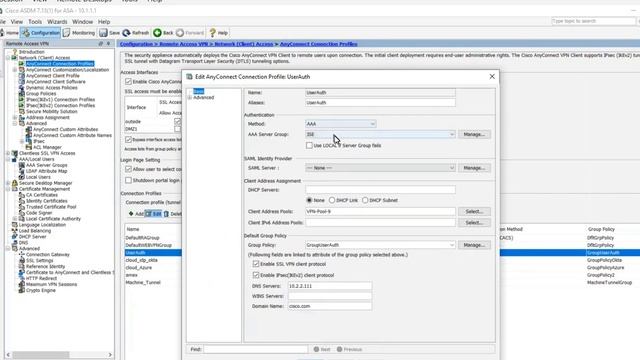
Task: Expand Clientless SSL VPN Access node
Action: (x=8, y=153)
